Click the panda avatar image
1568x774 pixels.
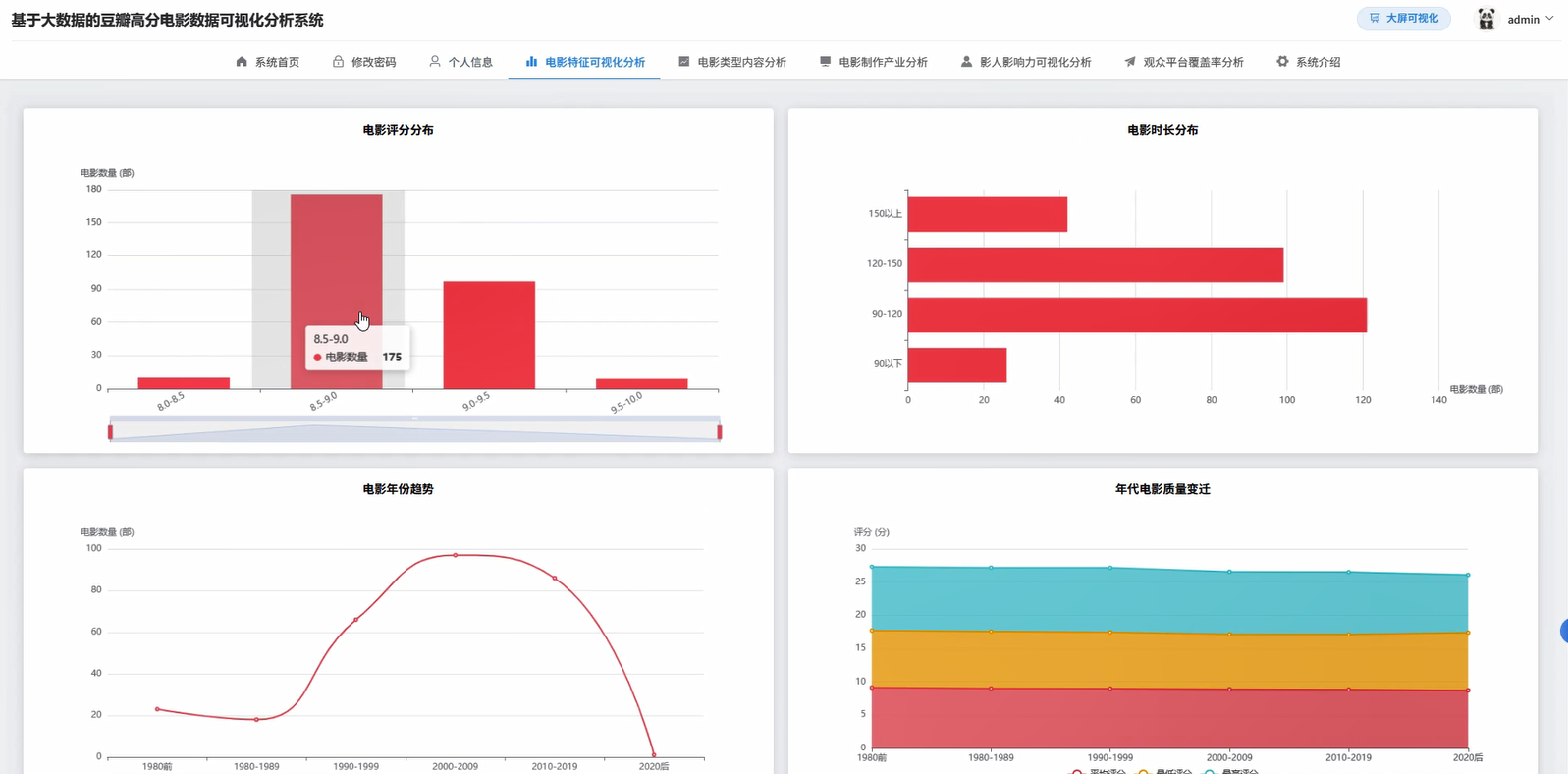tap(1487, 19)
